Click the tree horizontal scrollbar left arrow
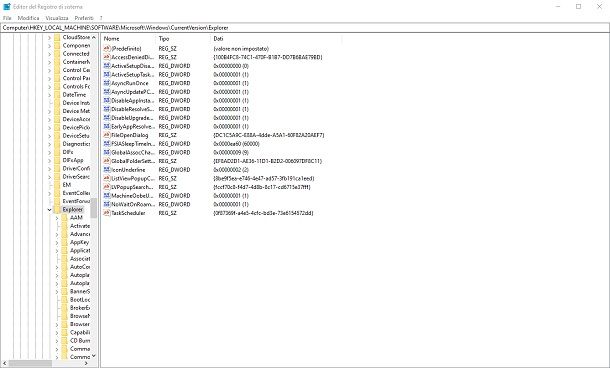 click(x=4, y=363)
